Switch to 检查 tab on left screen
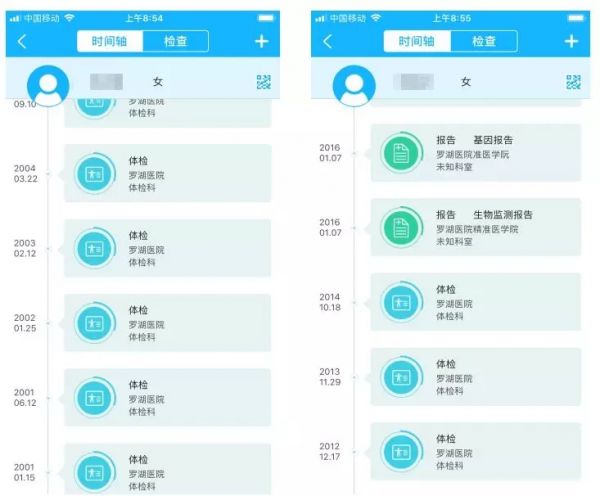 pos(176,41)
